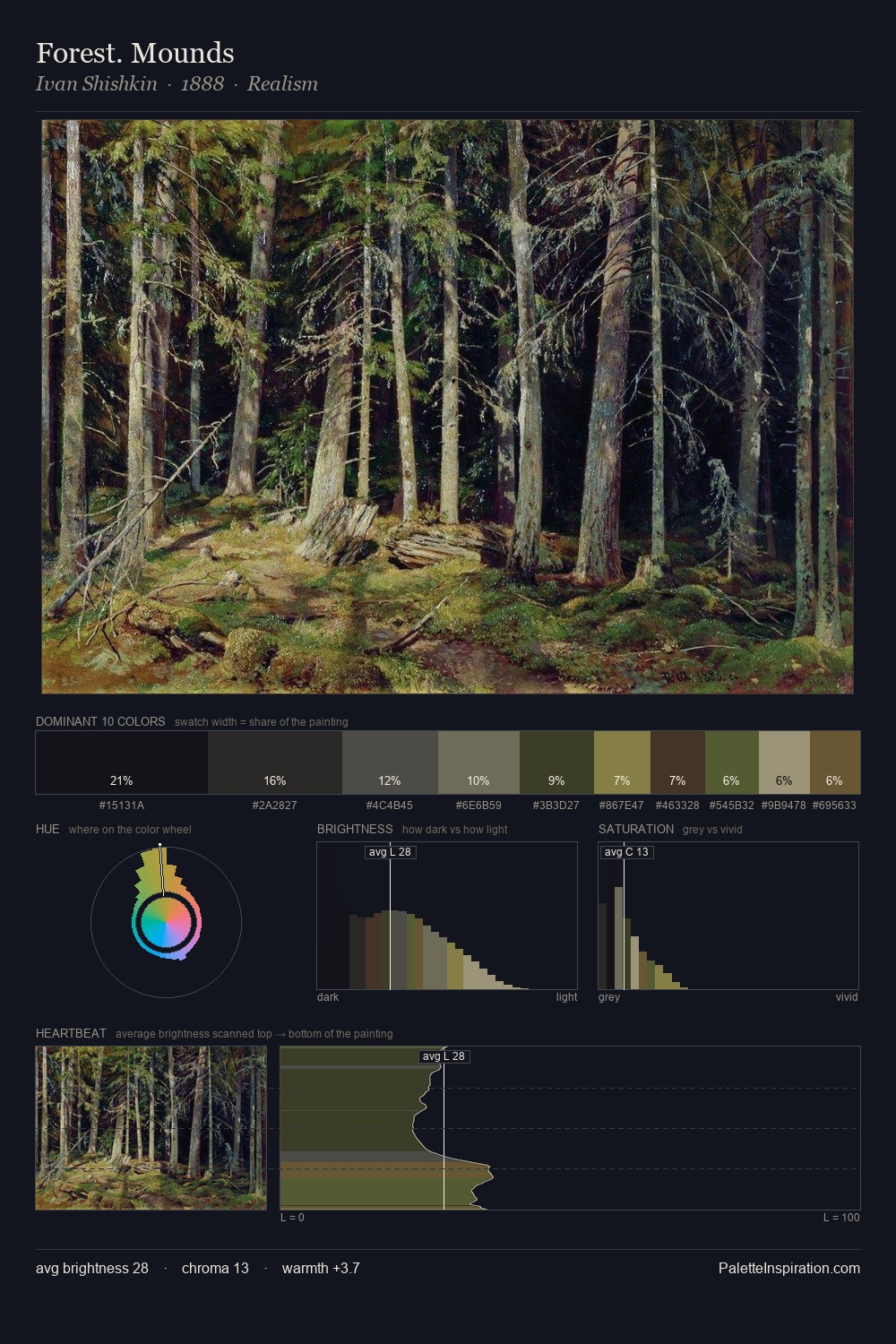Click the 'grey' saturation axis label
The height and width of the screenshot is (1344, 896).
pyautogui.click(x=609, y=997)
